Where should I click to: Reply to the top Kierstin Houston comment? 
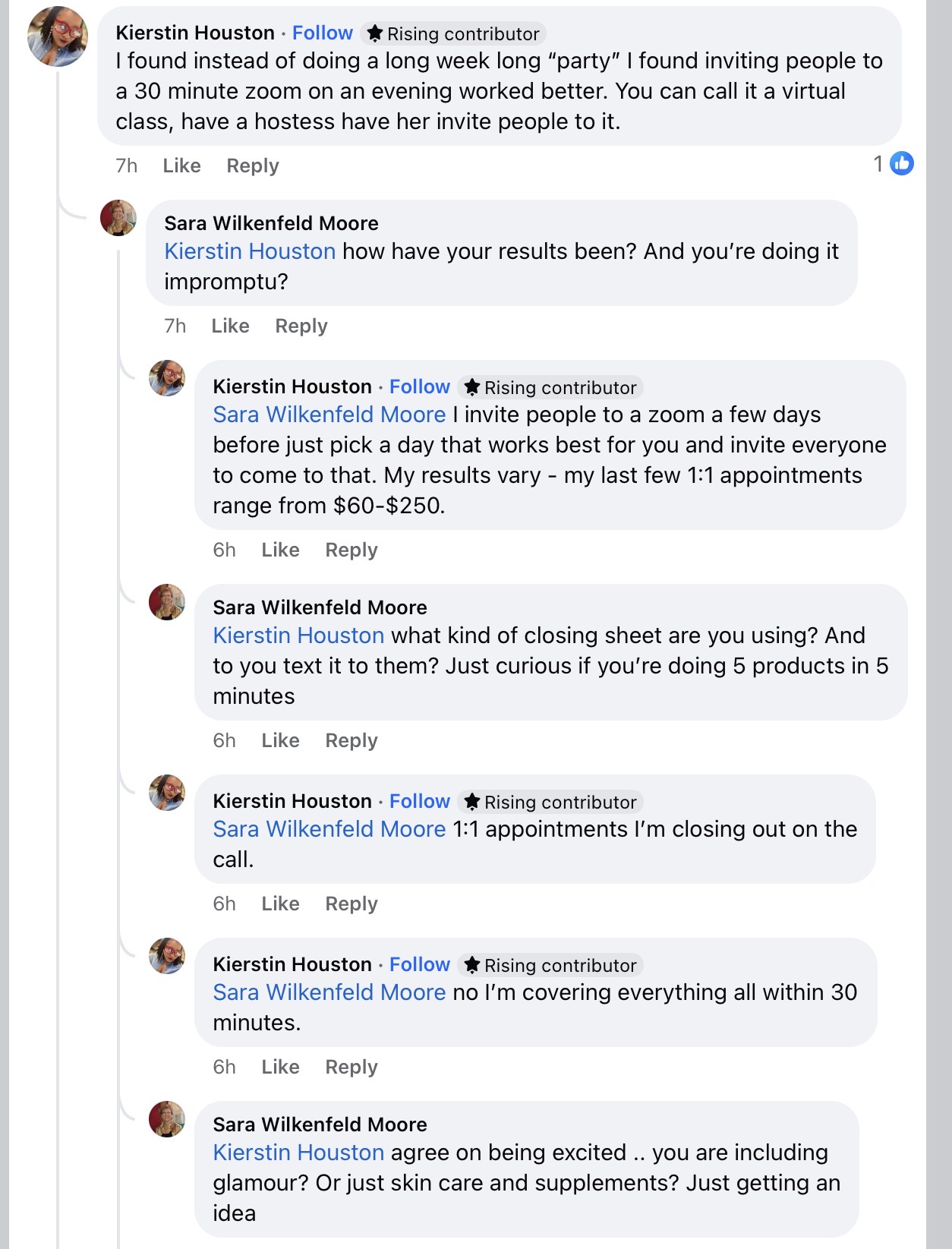pyautogui.click(x=252, y=166)
